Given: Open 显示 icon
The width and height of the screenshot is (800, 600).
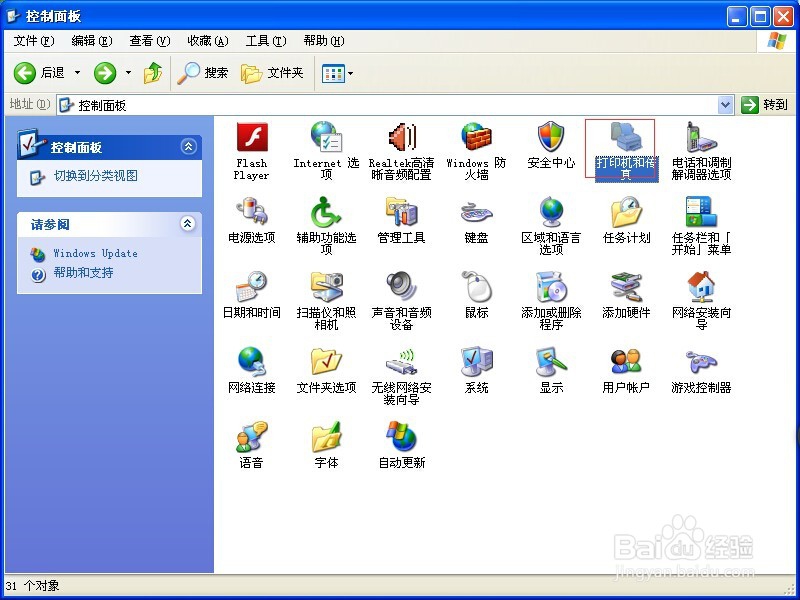Looking at the screenshot, I should pyautogui.click(x=551, y=361).
